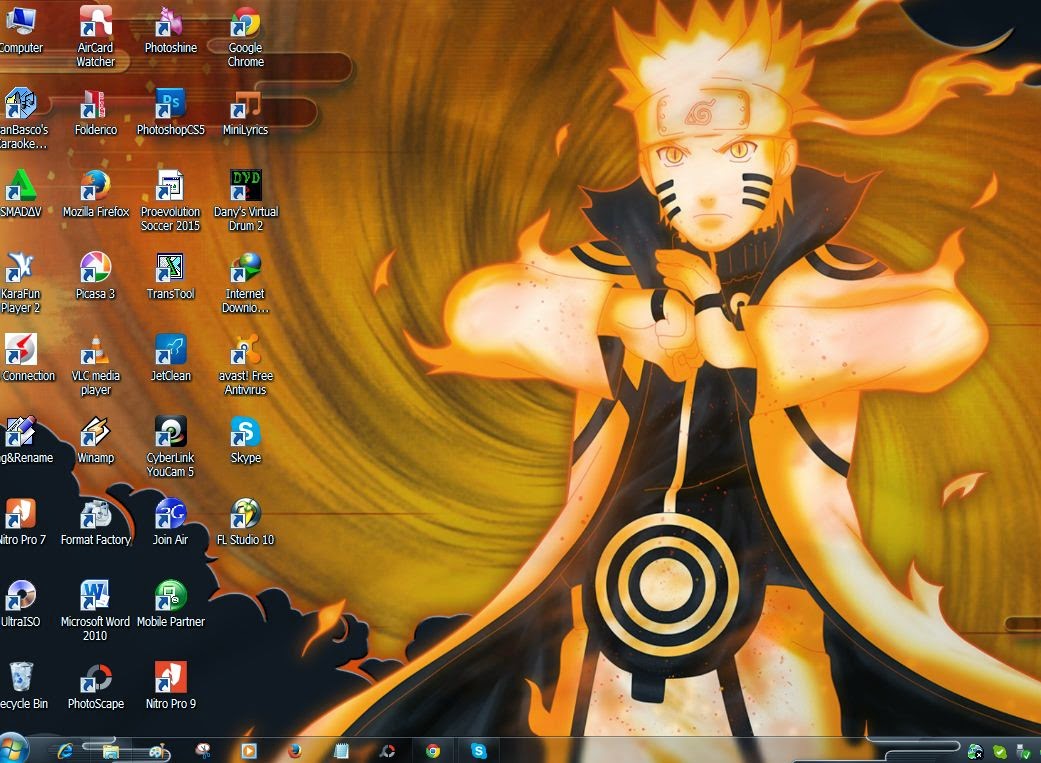The width and height of the screenshot is (1041, 763).
Task: Launch the Mobile Partner shortcut
Action: tap(171, 603)
